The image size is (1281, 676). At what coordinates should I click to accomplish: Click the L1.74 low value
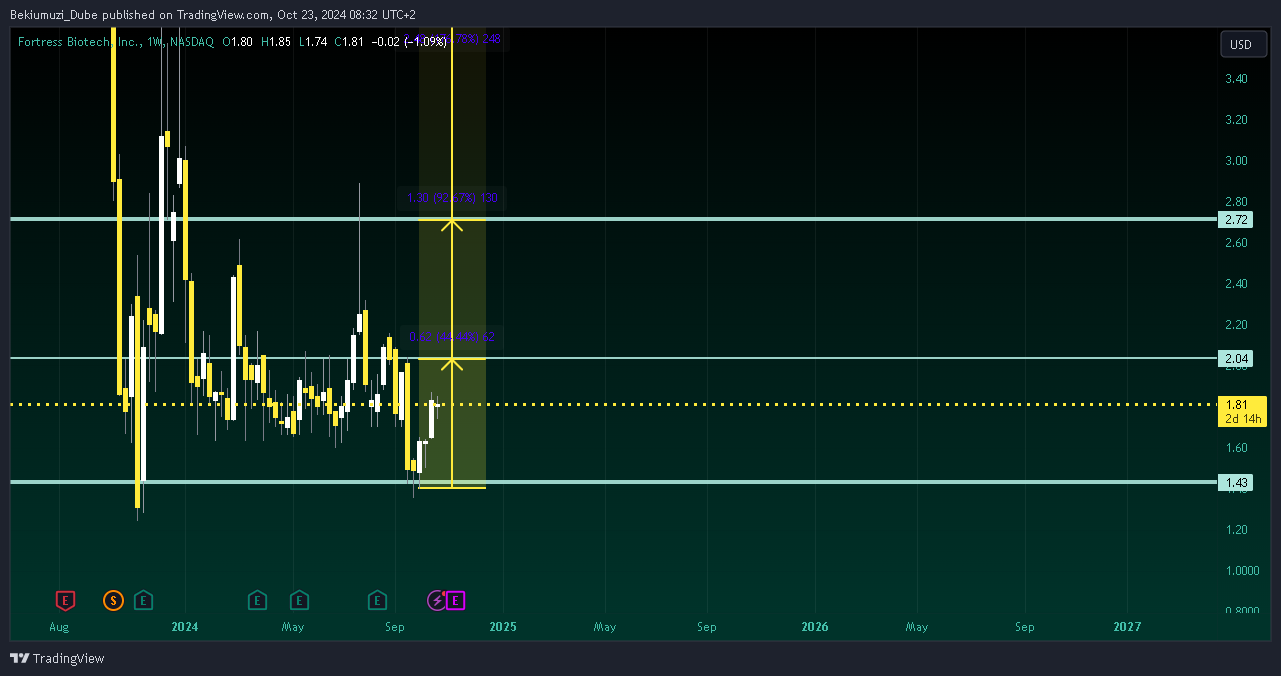click(x=313, y=42)
